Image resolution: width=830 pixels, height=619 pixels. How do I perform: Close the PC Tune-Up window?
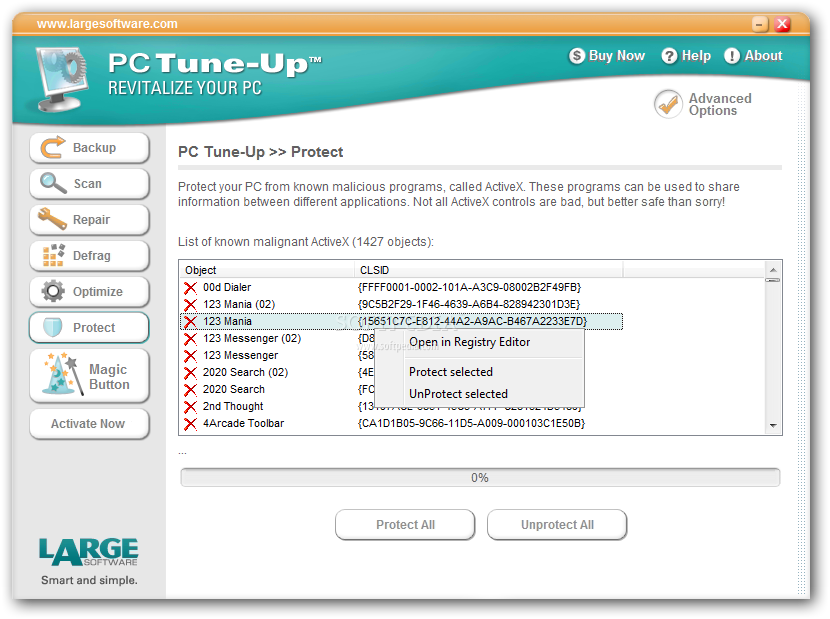(x=782, y=24)
